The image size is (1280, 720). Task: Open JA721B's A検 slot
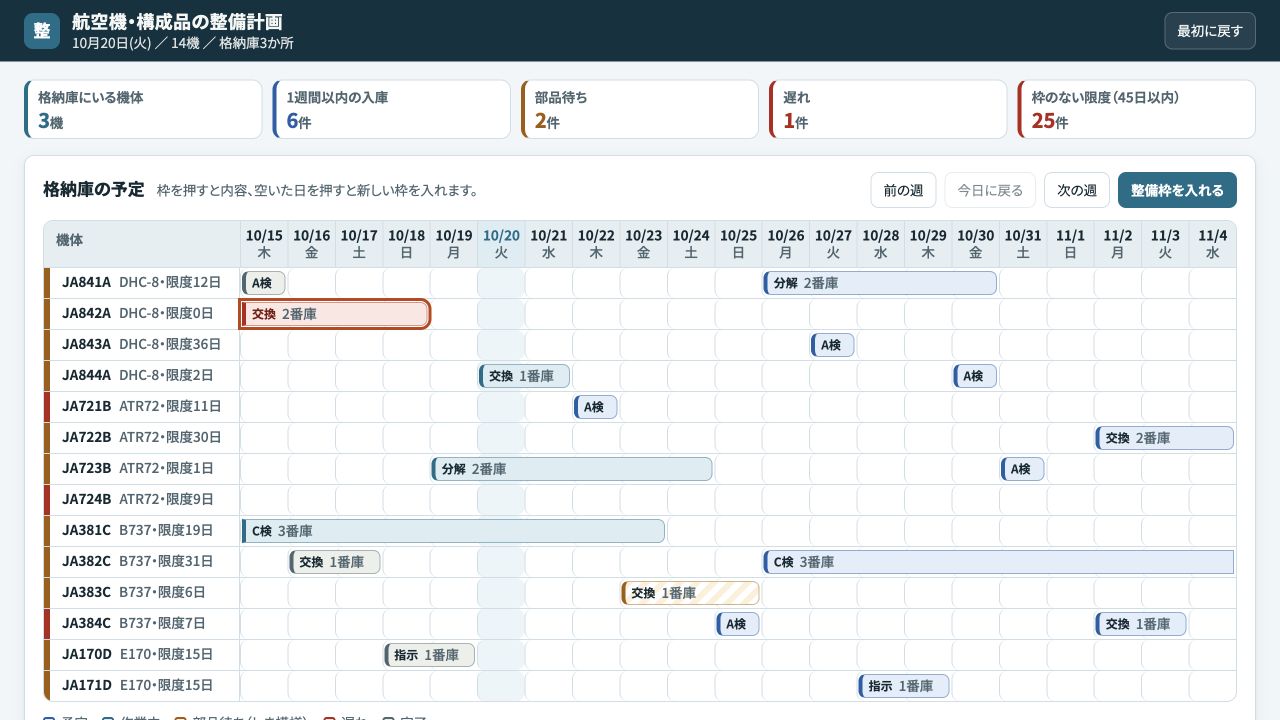596,407
